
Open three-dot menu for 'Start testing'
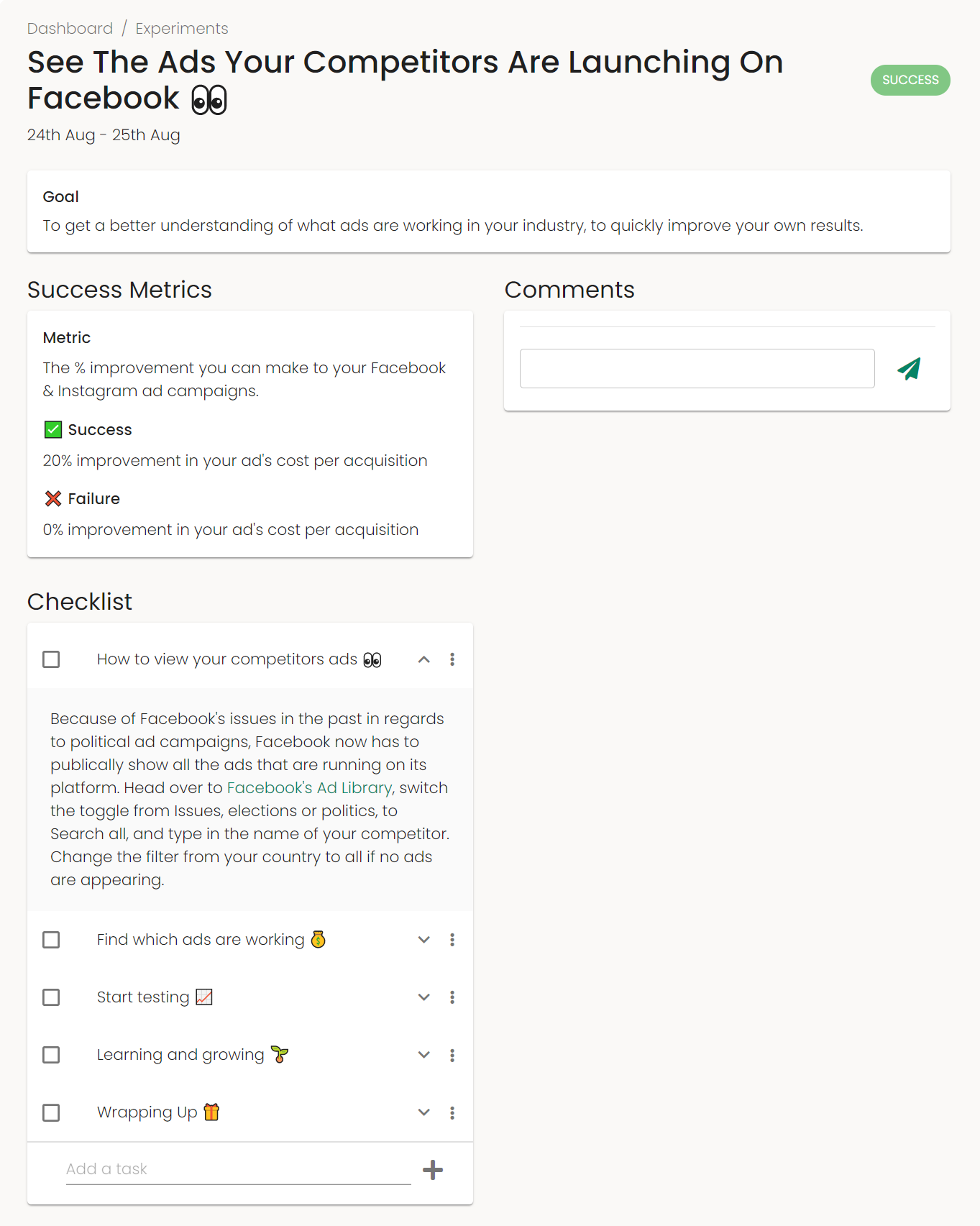point(452,997)
